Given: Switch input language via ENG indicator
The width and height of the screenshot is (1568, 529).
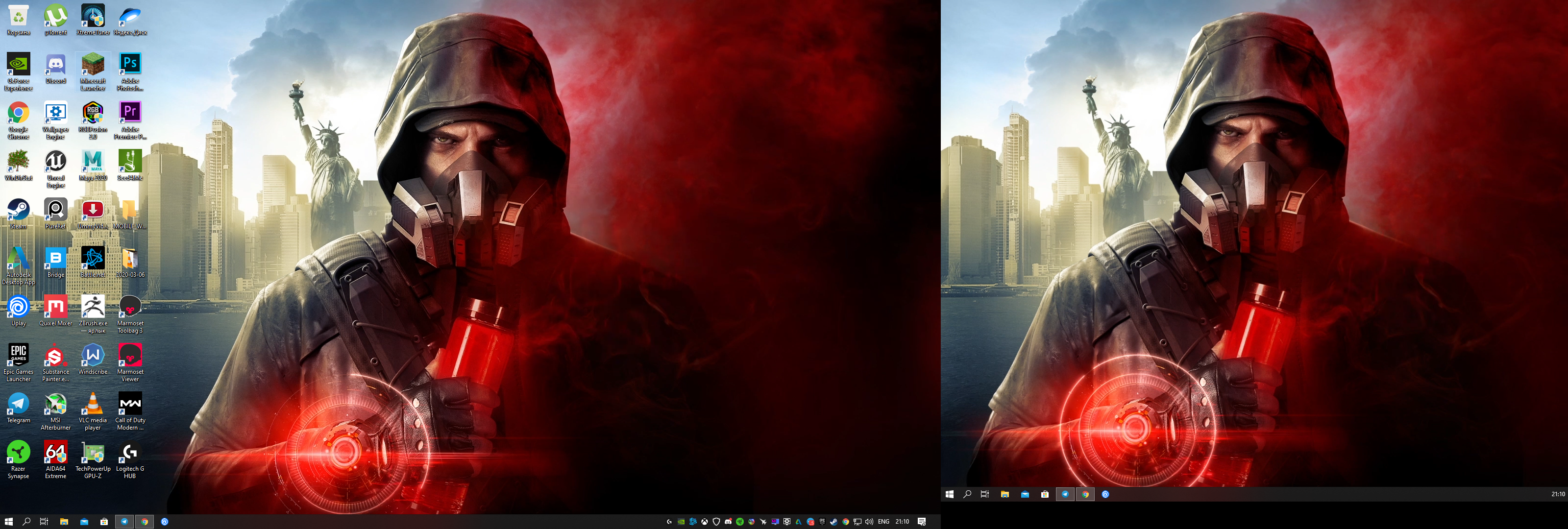Looking at the screenshot, I should [884, 522].
